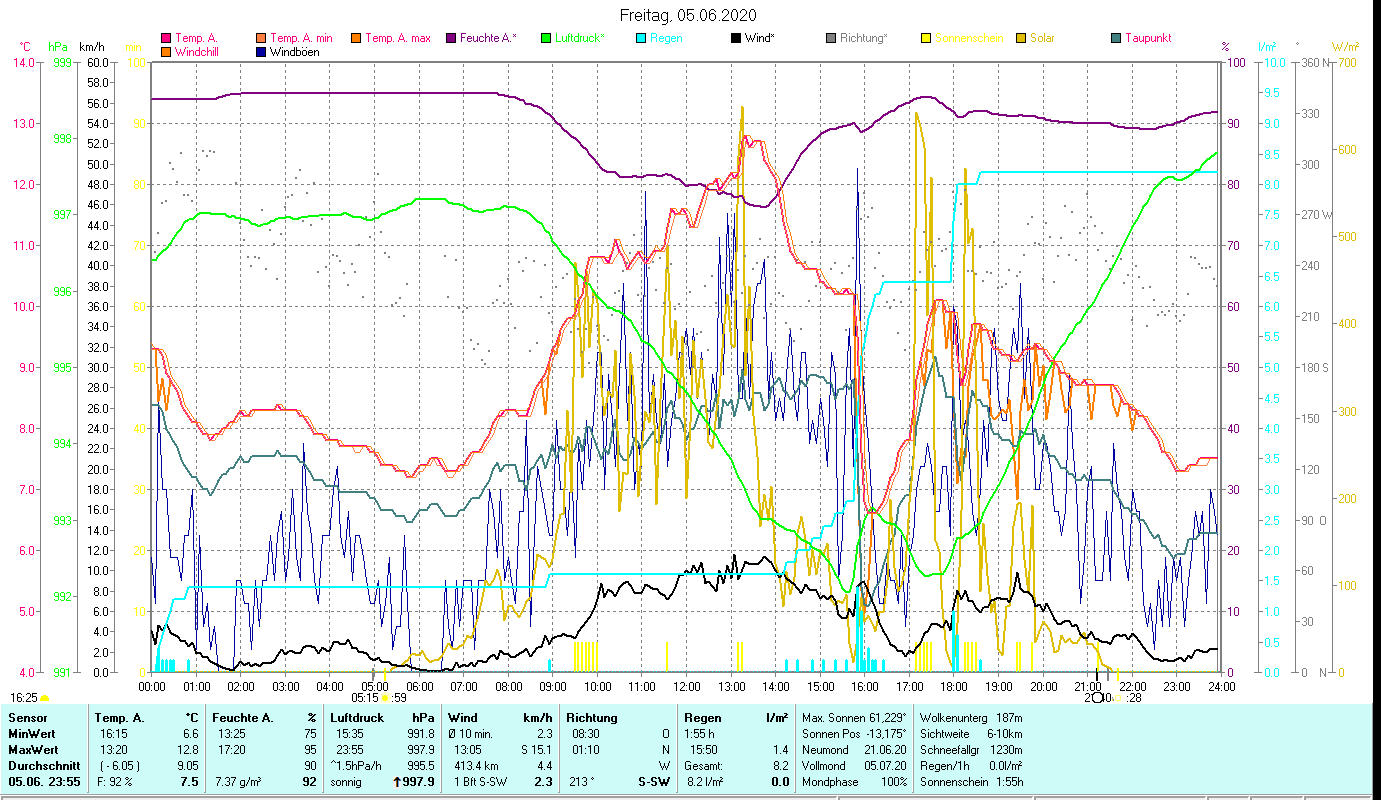Click the Vollmond 05.07.20 entry
This screenshot has width=1381, height=800.
(x=854, y=766)
